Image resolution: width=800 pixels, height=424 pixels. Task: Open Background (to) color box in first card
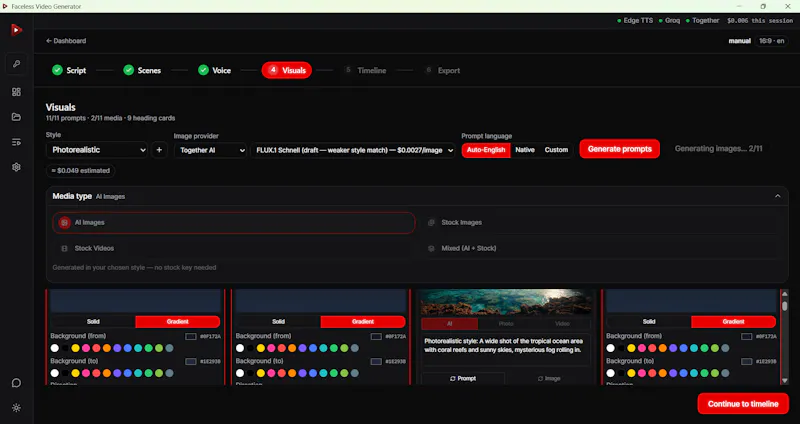(191, 361)
